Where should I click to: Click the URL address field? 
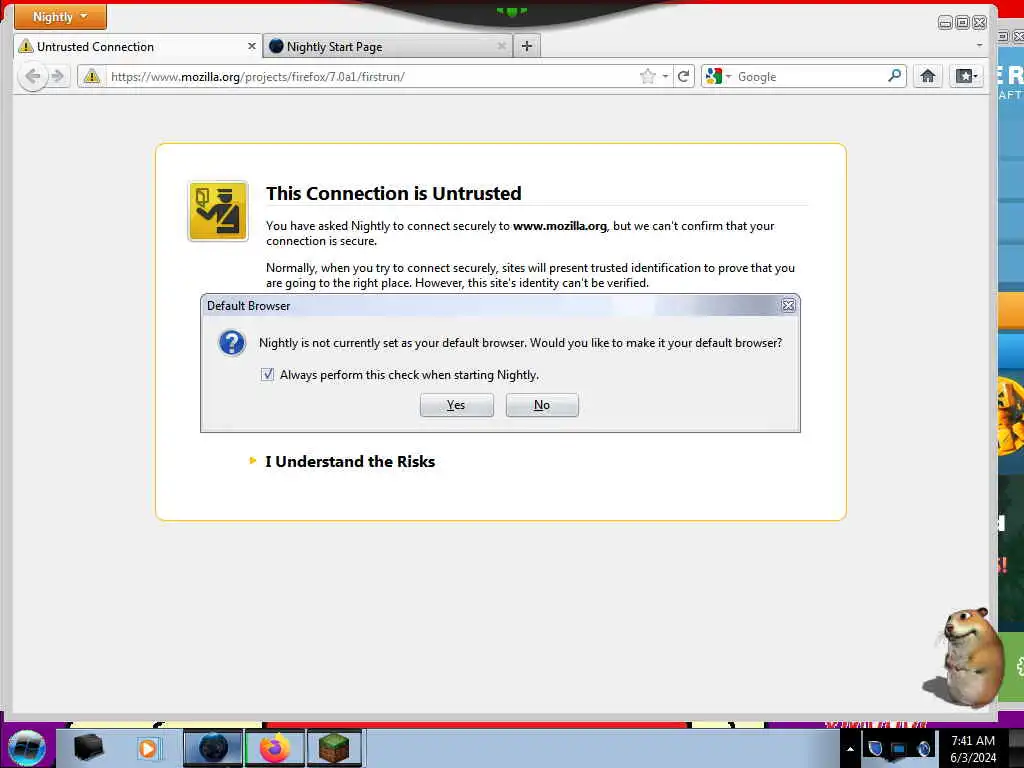372,76
